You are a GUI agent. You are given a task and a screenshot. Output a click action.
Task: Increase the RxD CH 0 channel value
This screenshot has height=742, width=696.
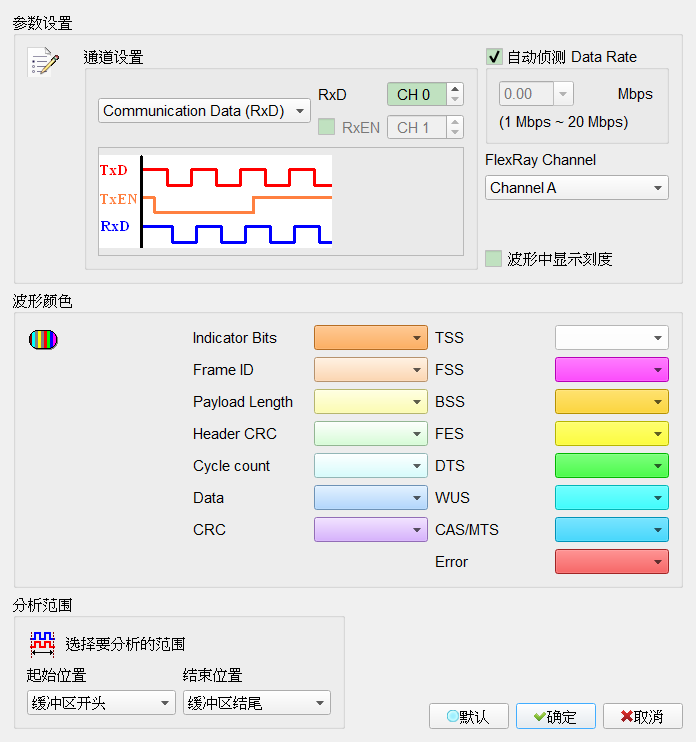455,88
